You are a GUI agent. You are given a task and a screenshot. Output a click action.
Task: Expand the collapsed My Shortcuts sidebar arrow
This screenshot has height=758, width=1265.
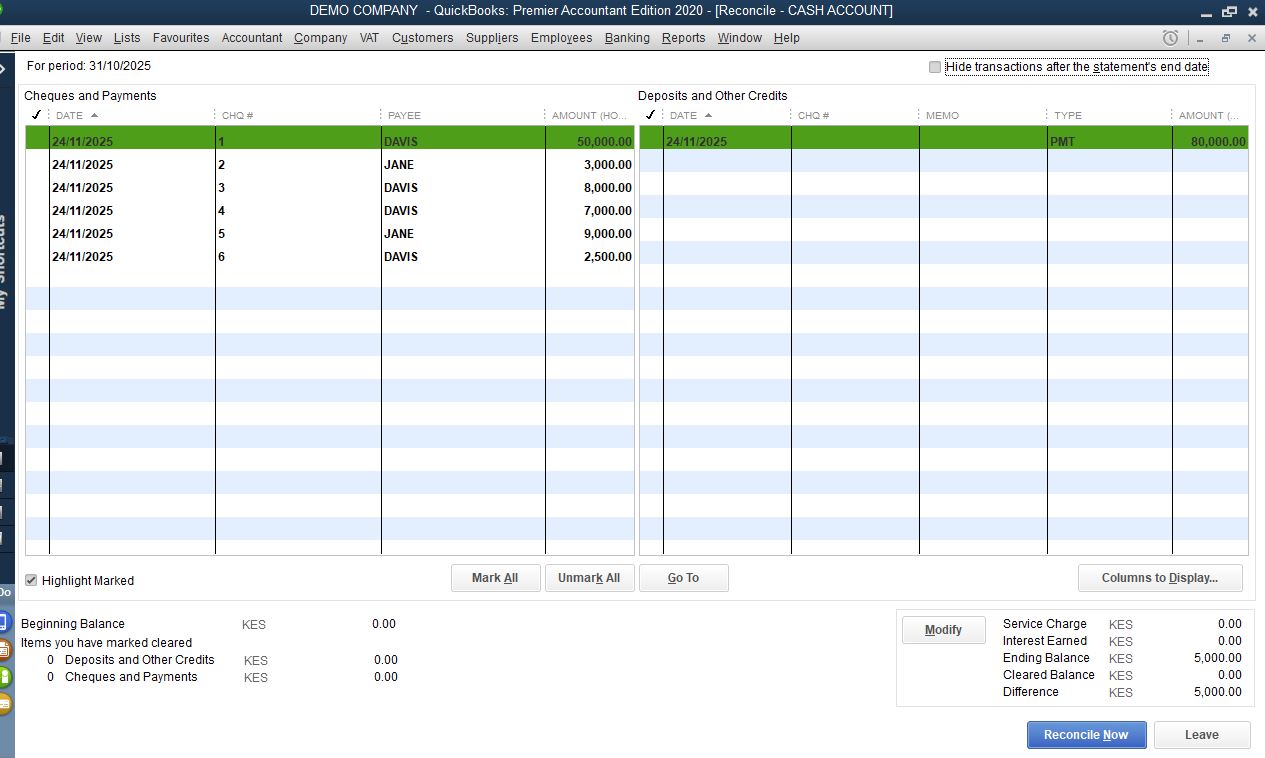tap(4, 69)
